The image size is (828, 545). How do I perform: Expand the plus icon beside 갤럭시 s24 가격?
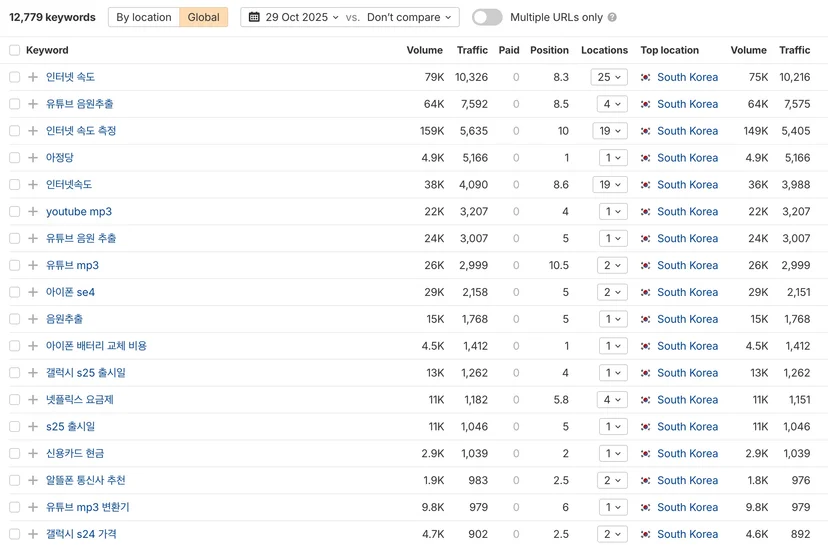(x=33, y=534)
